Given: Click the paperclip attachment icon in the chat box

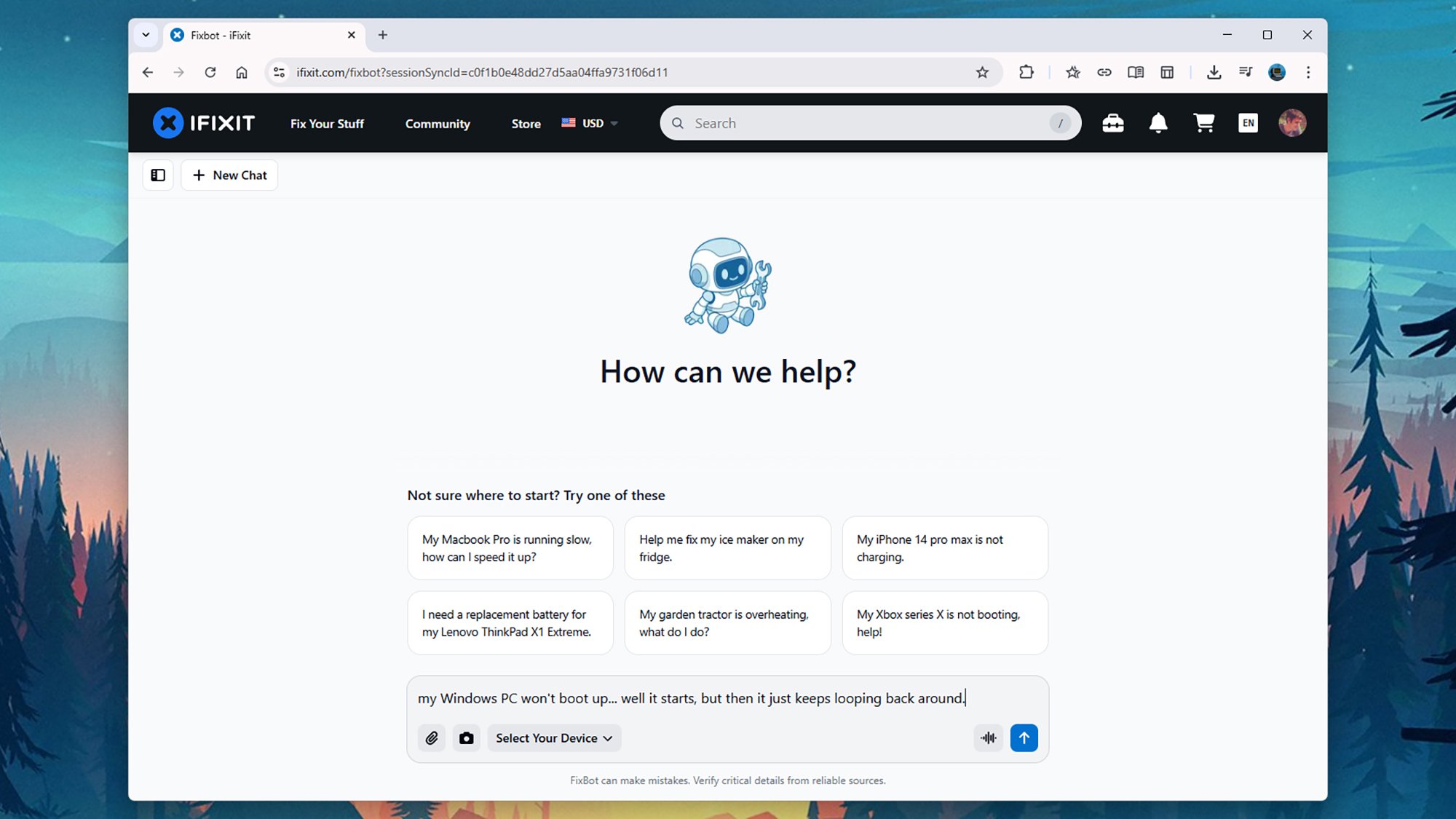Looking at the screenshot, I should coord(431,737).
